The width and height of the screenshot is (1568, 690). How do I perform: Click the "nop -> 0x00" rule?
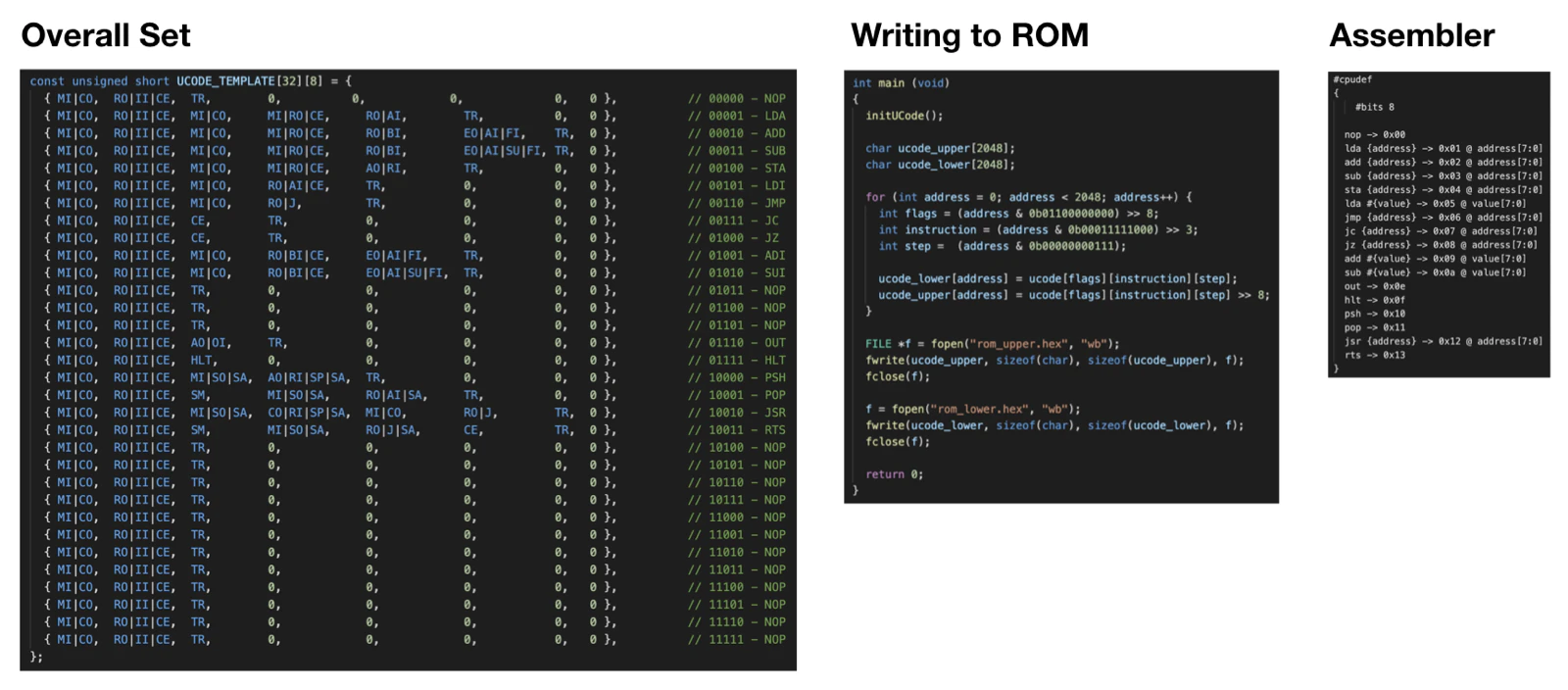pos(1374,134)
